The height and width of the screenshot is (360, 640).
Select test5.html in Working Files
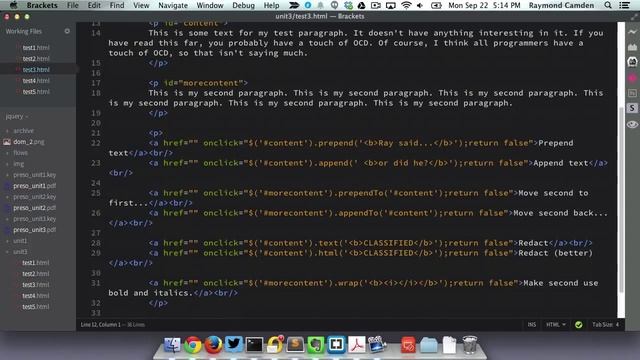[x=36, y=92]
